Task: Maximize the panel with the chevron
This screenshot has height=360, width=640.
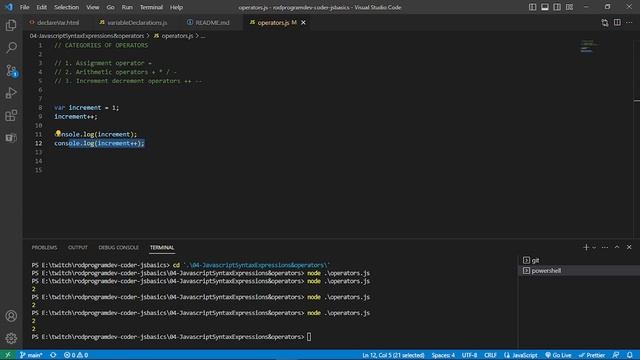Action: tap(617, 247)
